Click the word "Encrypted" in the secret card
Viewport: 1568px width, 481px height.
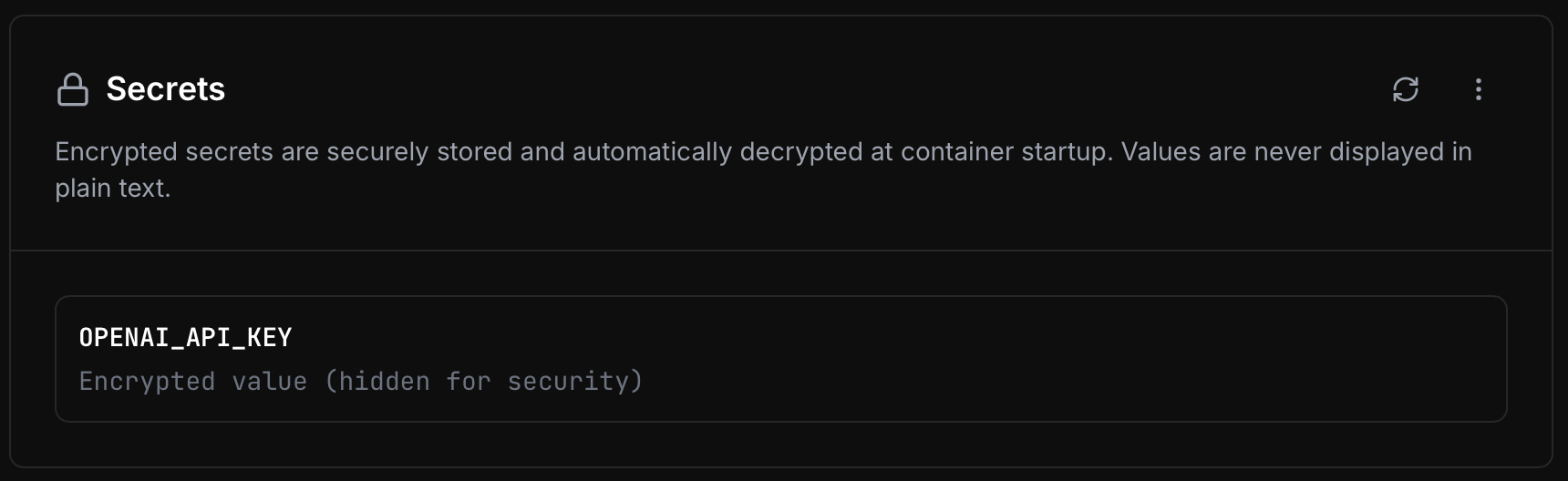tap(147, 381)
